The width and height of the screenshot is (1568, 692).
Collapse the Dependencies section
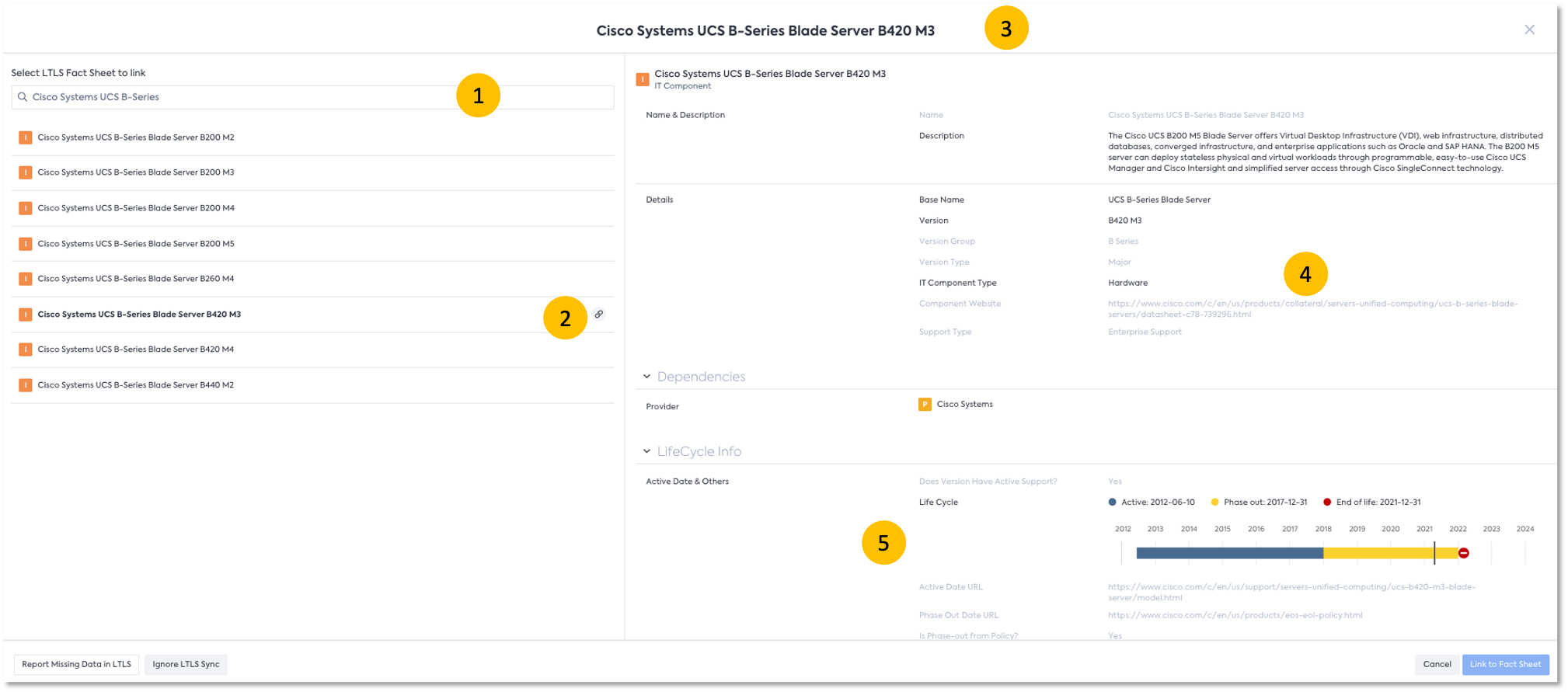pos(646,377)
